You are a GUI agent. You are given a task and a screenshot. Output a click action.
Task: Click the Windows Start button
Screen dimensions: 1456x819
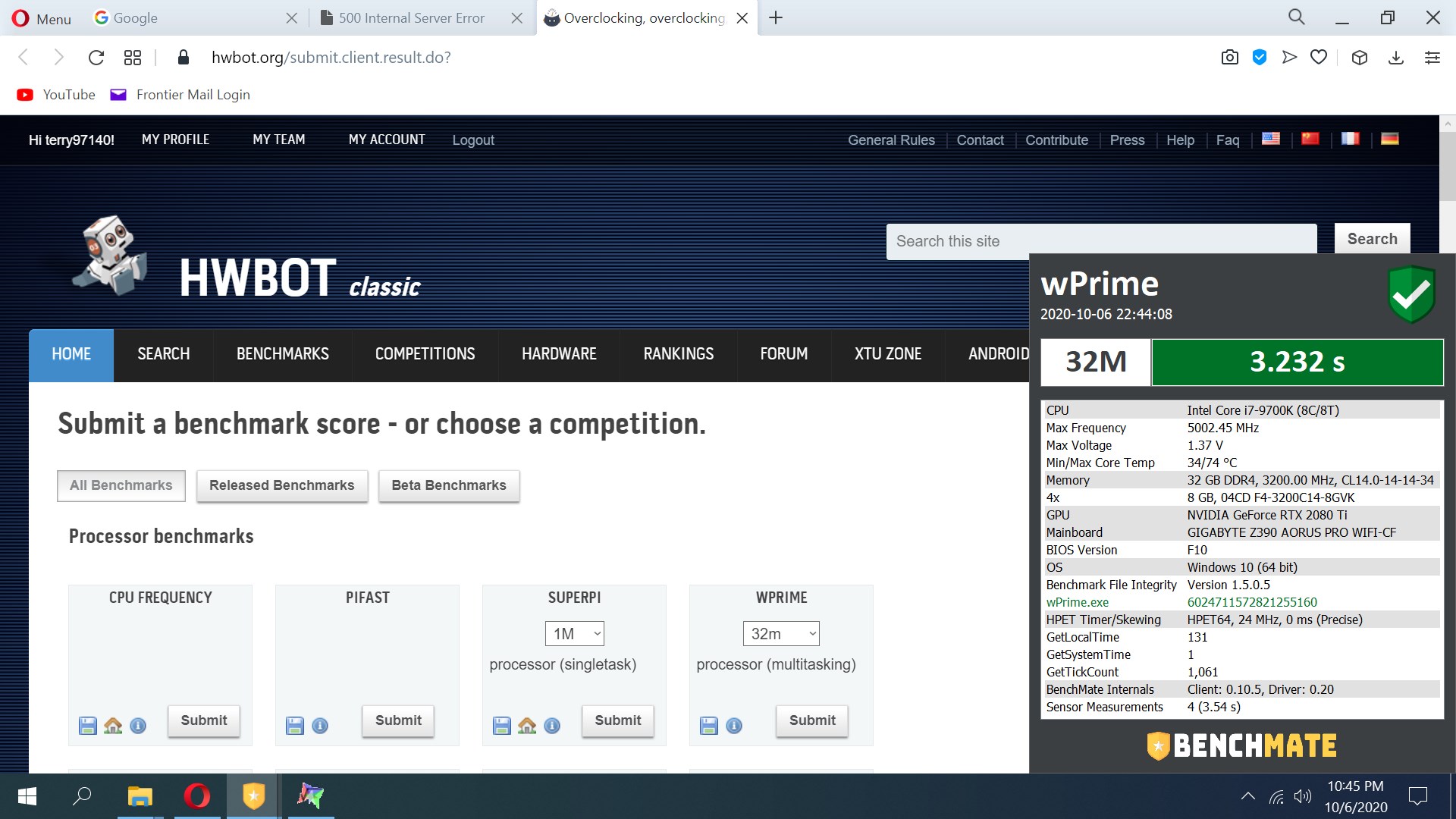[x=27, y=795]
